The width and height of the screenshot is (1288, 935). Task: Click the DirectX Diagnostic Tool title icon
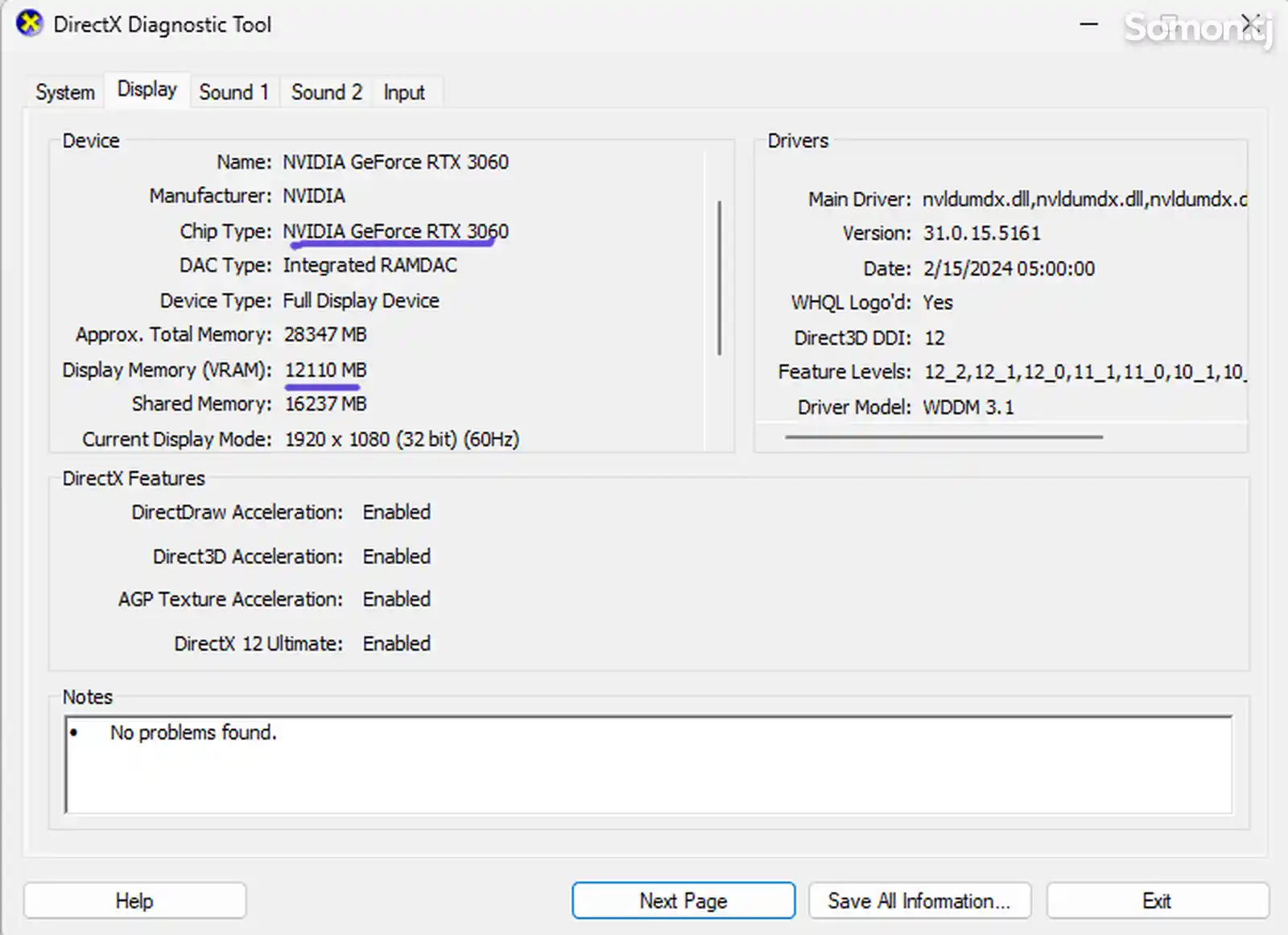coord(30,23)
